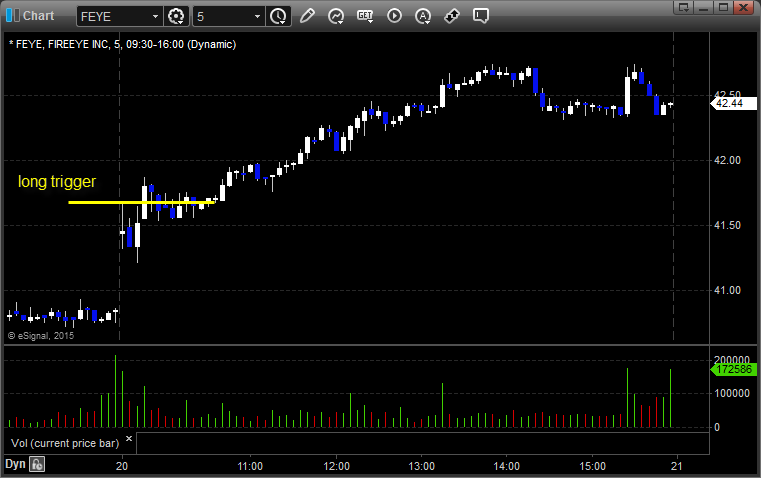Select the yellow long trigger line
This screenshot has width=761, height=478.
coord(141,202)
